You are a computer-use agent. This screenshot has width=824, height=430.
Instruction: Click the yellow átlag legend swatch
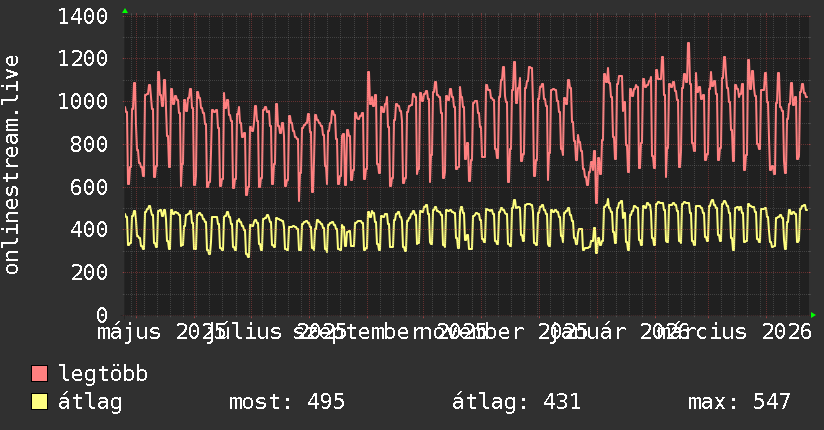(39, 402)
